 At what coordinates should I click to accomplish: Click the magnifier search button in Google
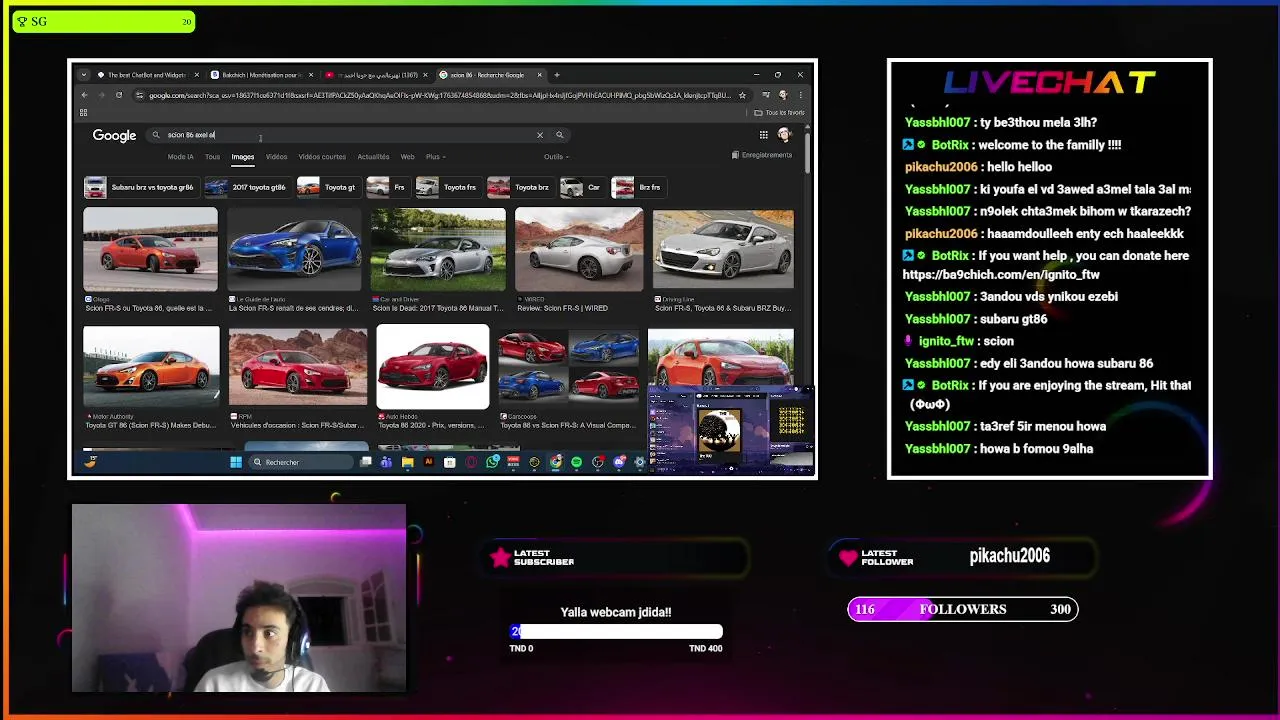560,135
